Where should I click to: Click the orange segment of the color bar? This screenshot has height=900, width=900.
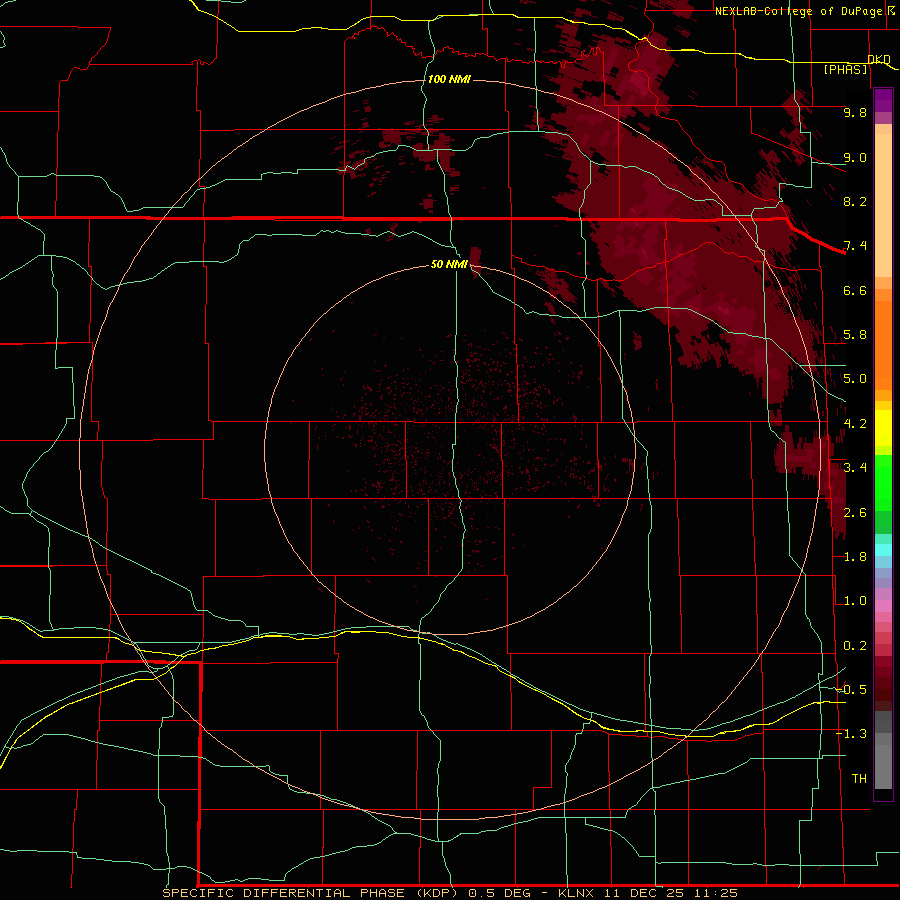(883, 344)
